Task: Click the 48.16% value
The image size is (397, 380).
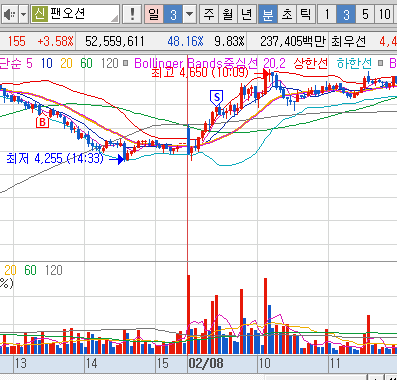Action: click(185, 41)
